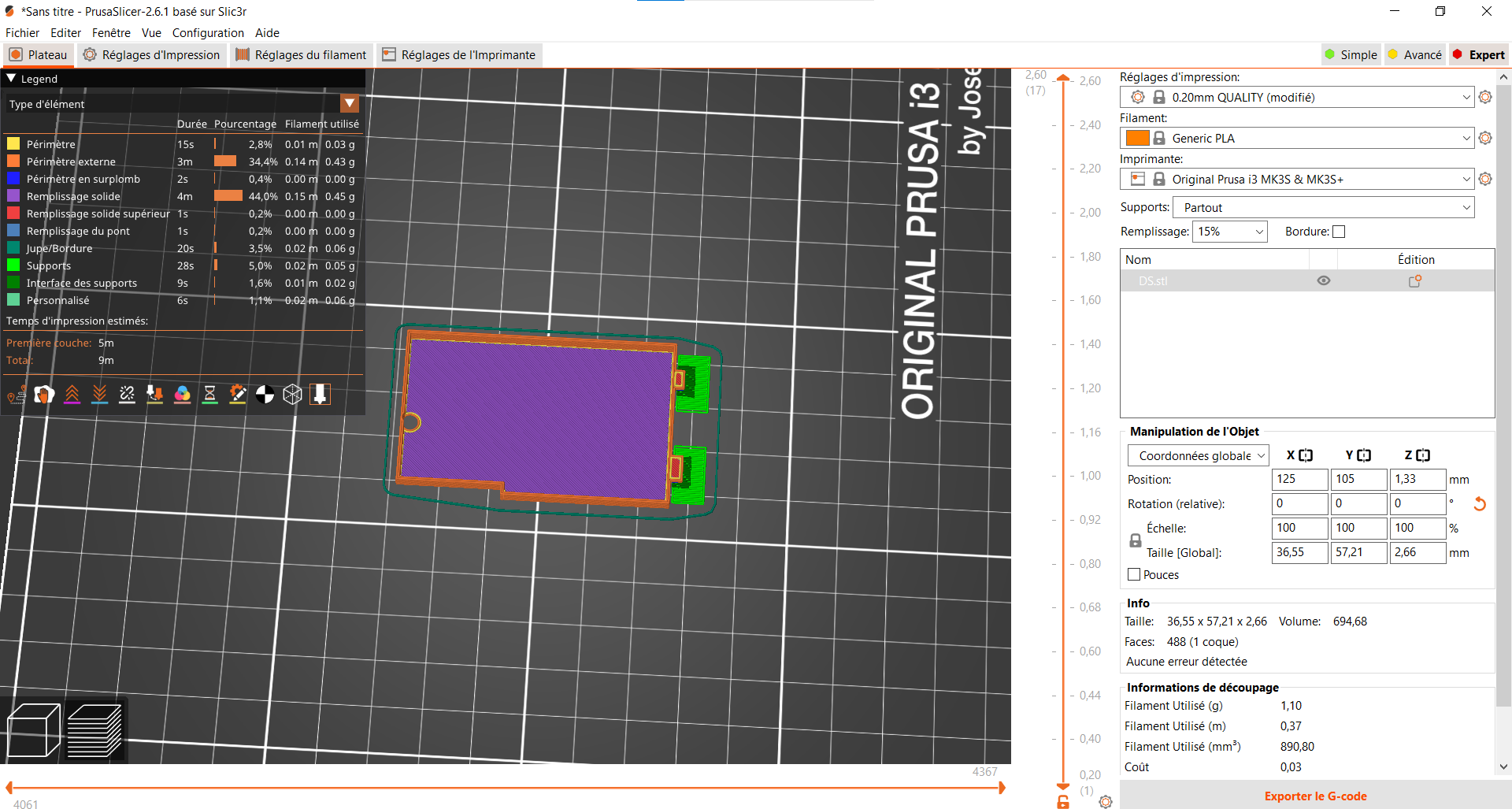The image size is (1512, 809).
Task: Open the Aide menu
Action: pyautogui.click(x=267, y=32)
